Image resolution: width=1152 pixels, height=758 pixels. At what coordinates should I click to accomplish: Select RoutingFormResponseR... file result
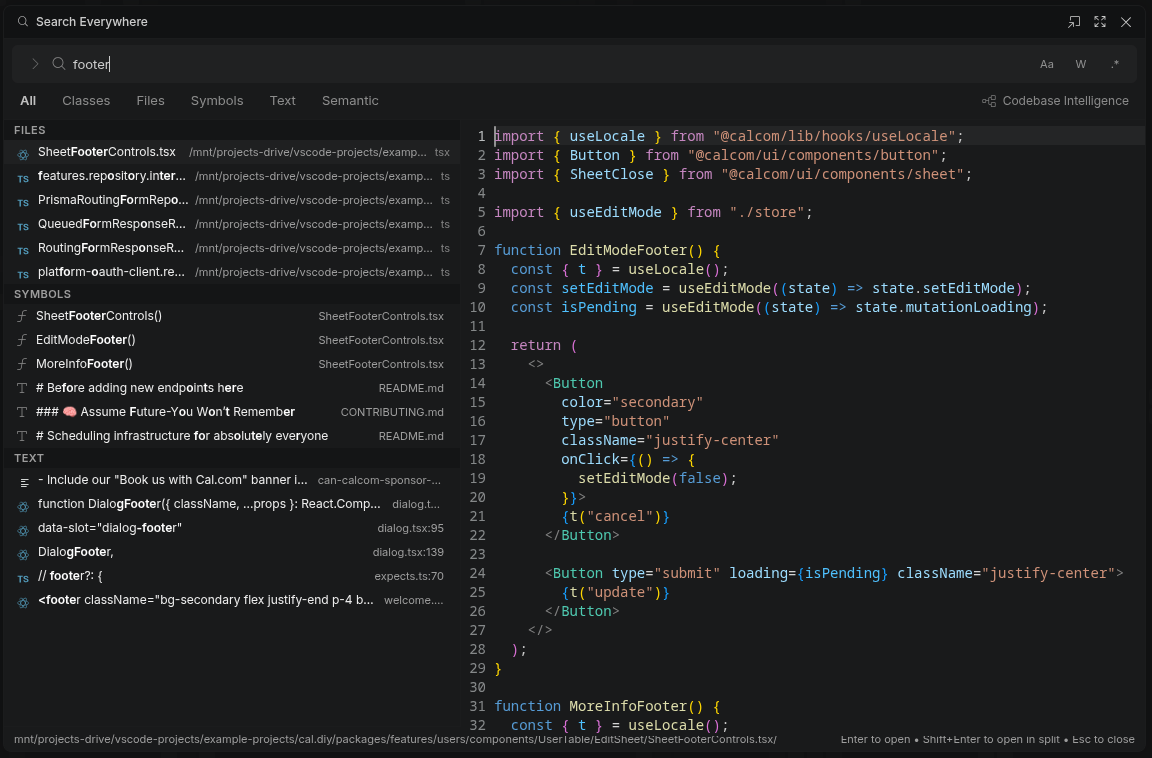pos(232,248)
